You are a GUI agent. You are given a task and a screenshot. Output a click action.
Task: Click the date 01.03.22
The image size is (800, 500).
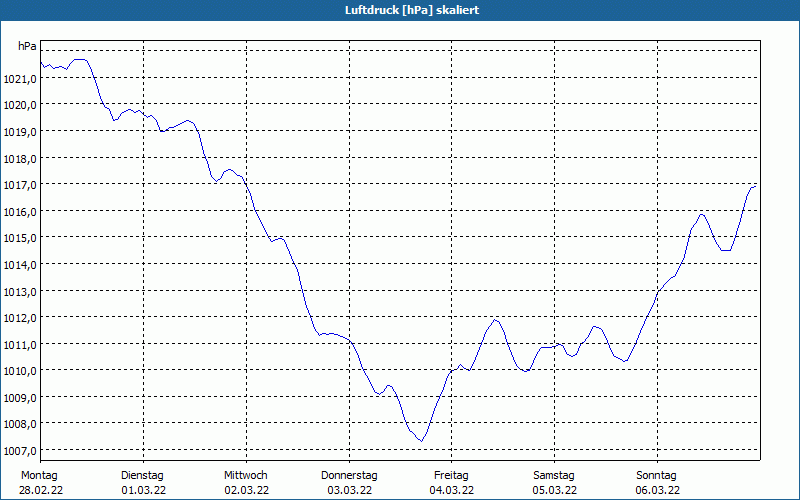coord(143,490)
